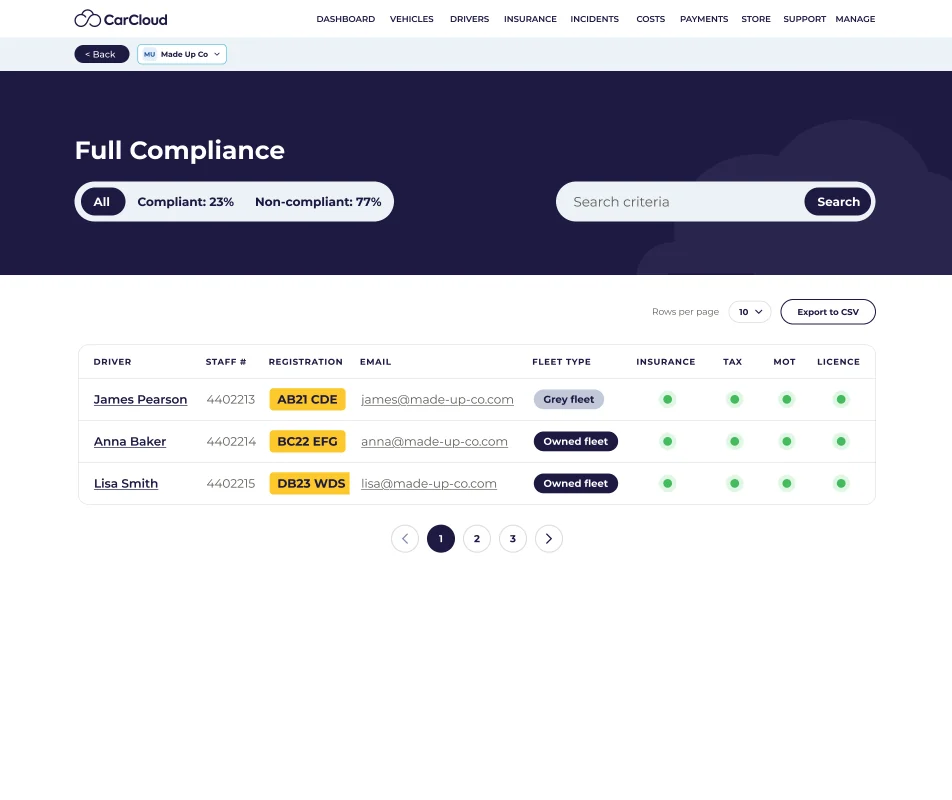Email anna@made-up-co.com
The width and height of the screenshot is (952, 800).
(434, 441)
